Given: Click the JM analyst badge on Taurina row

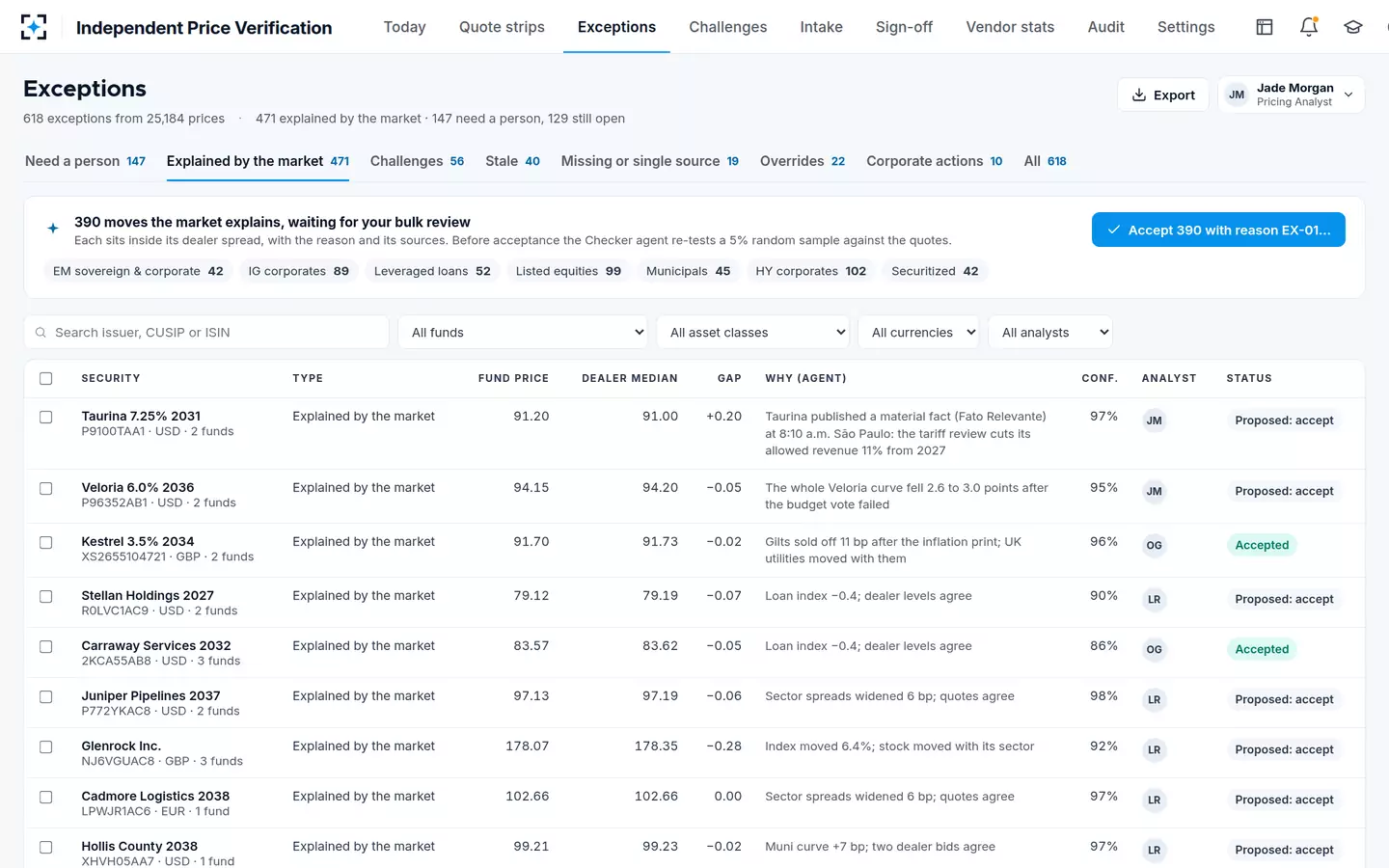Looking at the screenshot, I should click(1154, 420).
